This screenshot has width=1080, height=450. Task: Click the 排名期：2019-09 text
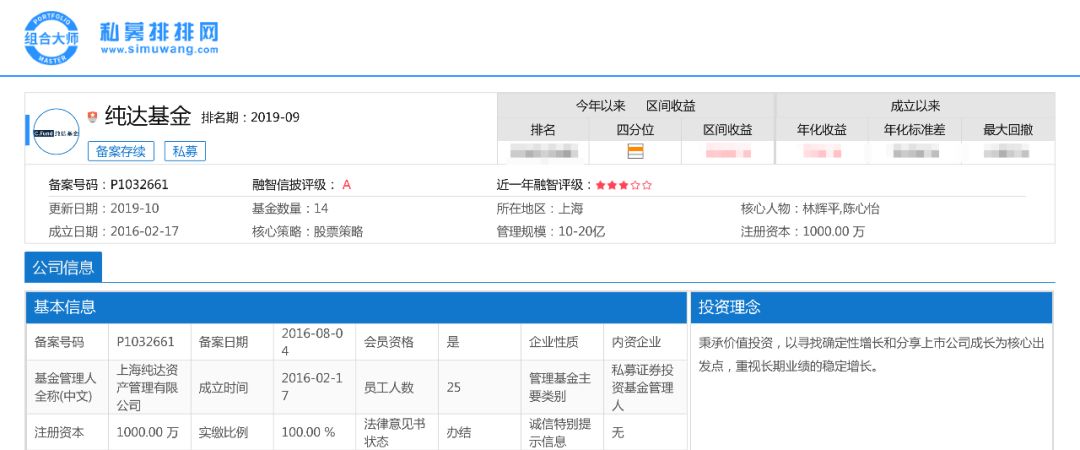[250, 117]
